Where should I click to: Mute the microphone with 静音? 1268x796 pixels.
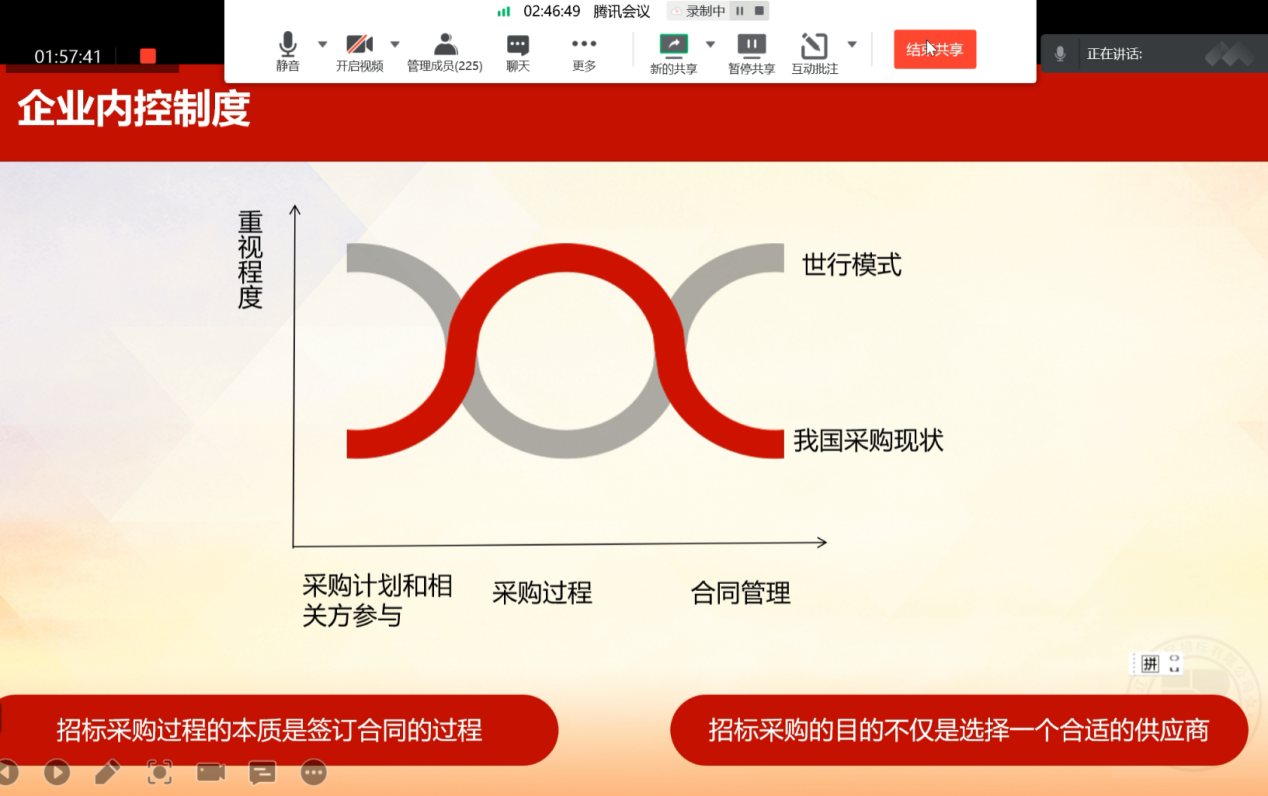click(288, 52)
